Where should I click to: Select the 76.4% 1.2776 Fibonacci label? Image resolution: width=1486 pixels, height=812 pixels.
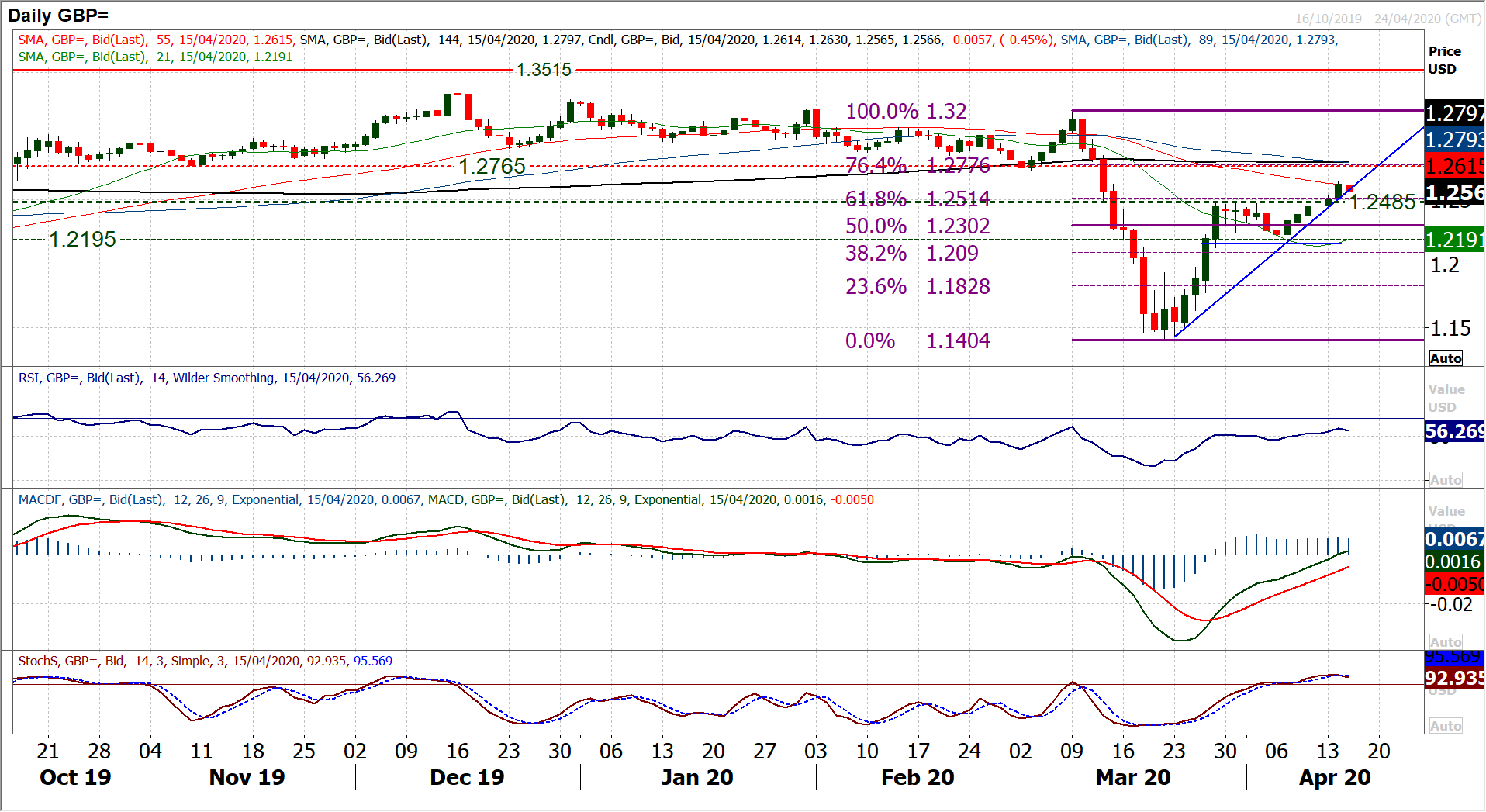pos(918,165)
